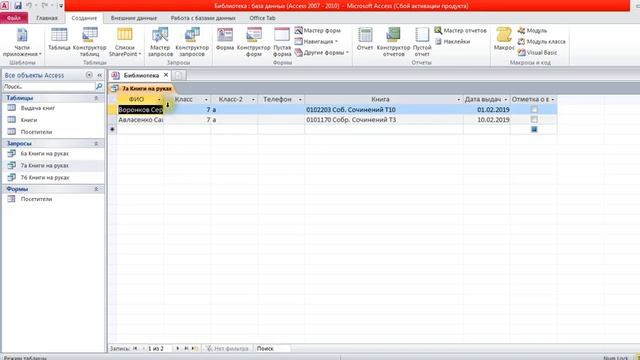640x360 pixels.
Task: Open Наклейки label wizard
Action: [452, 42]
